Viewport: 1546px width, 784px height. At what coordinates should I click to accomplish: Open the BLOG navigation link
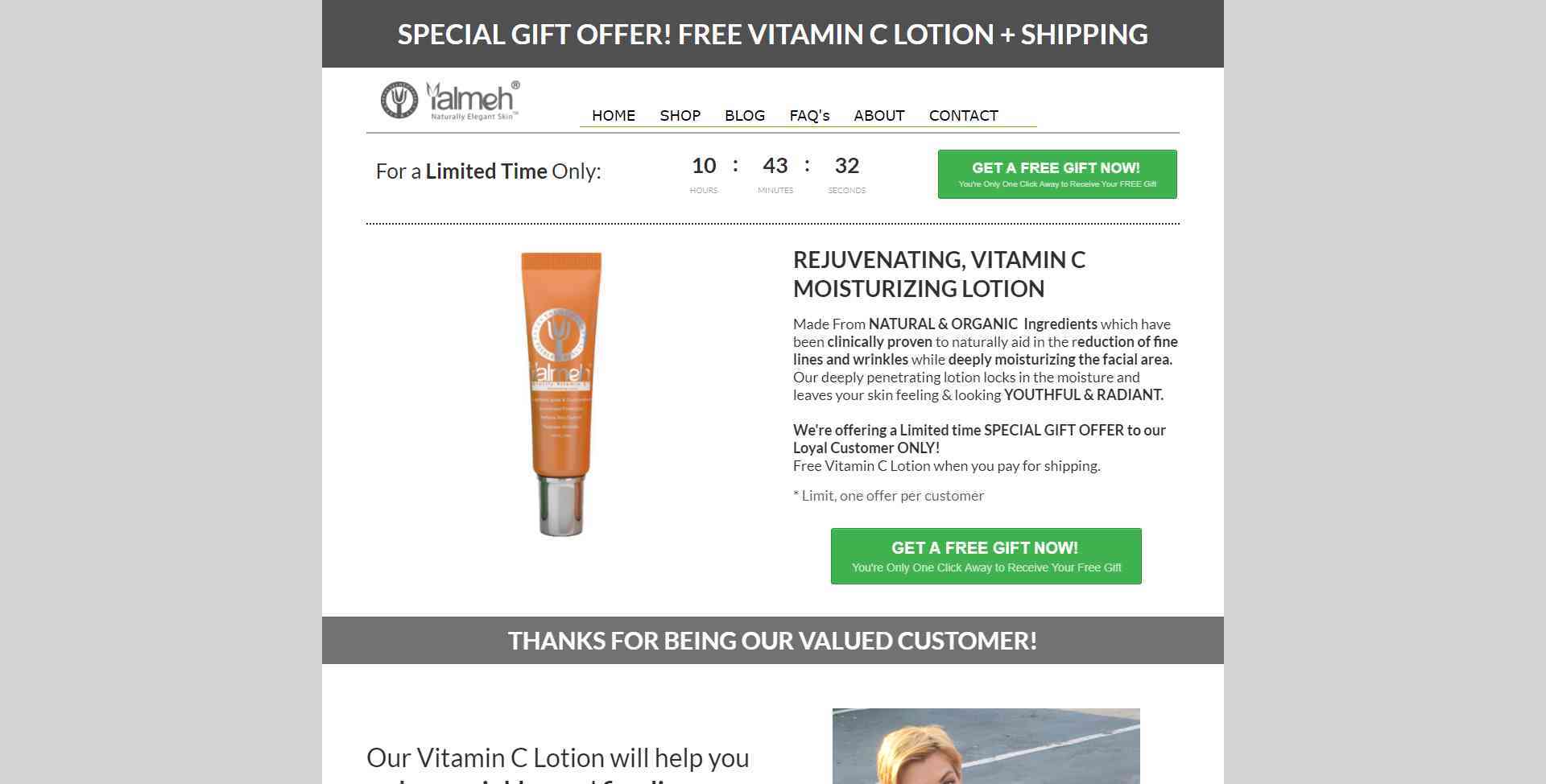tap(745, 116)
